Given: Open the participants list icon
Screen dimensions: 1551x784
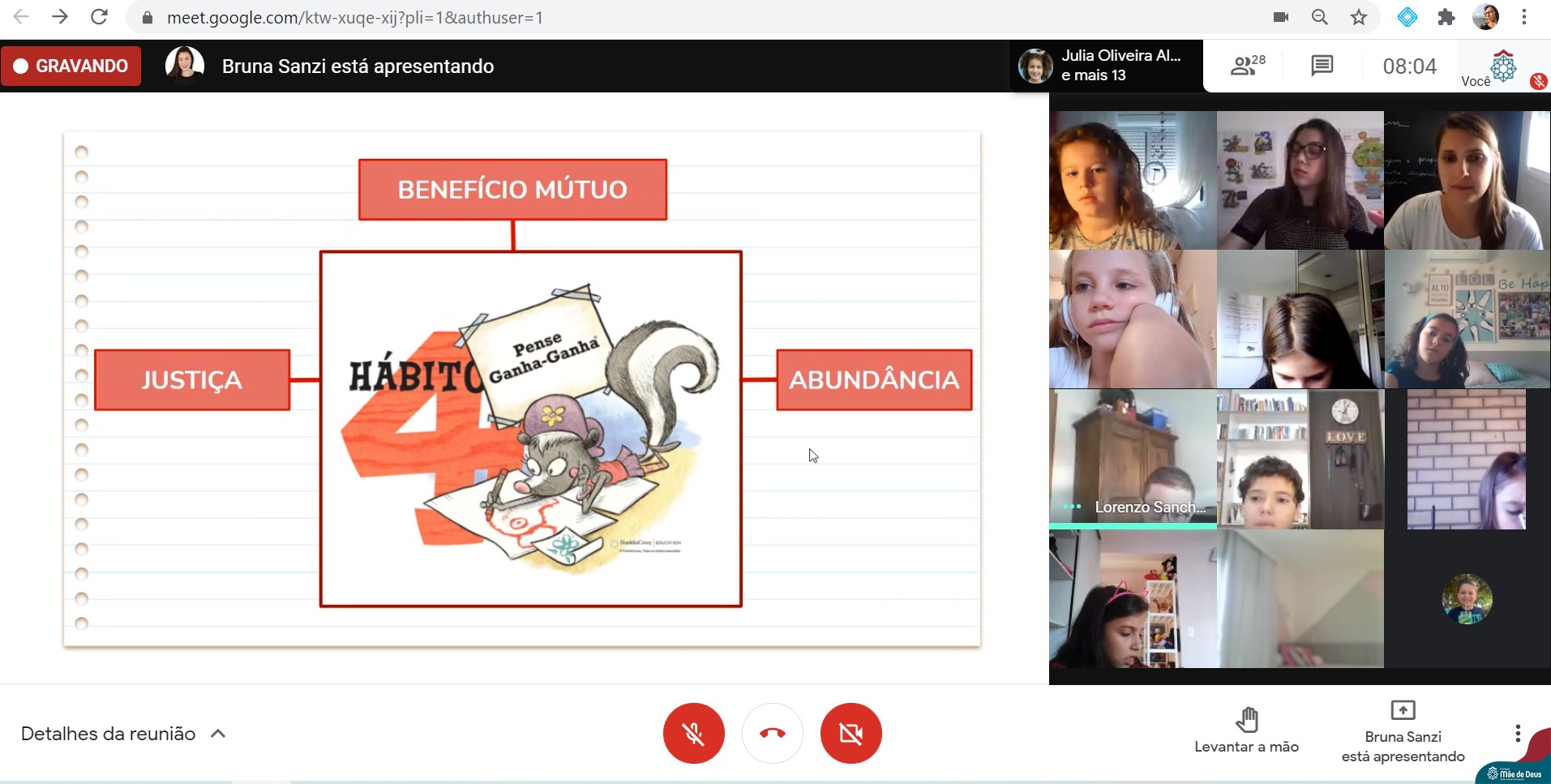Looking at the screenshot, I should point(1247,66).
